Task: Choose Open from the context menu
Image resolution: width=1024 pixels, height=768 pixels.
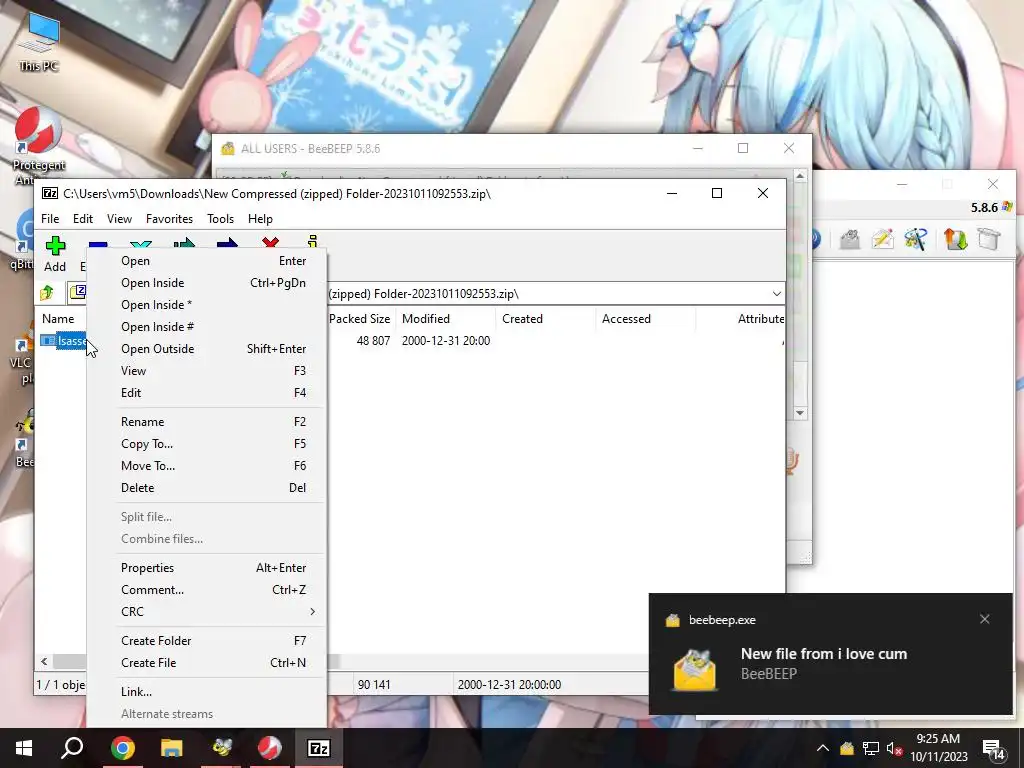Action: [x=206, y=261]
